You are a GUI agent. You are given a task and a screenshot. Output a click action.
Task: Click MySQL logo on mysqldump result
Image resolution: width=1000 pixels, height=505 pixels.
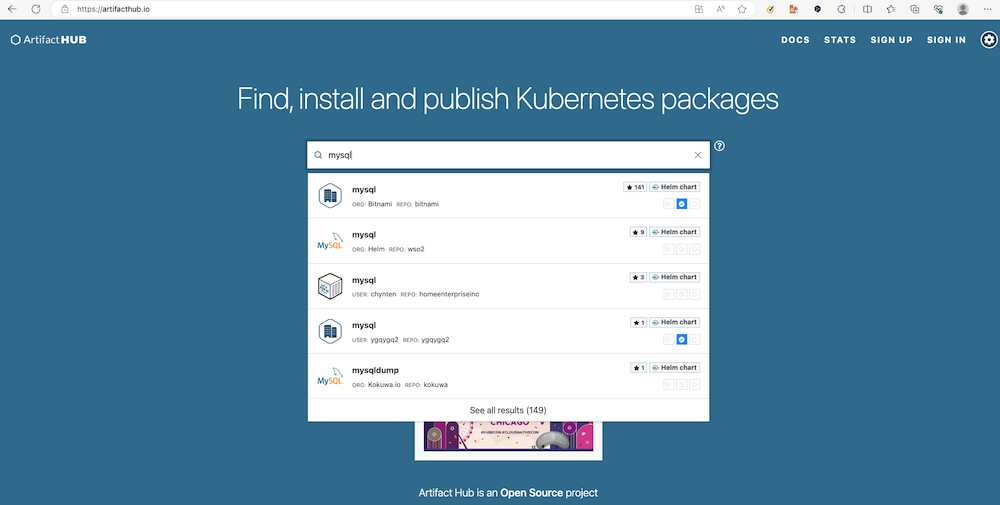(x=330, y=377)
